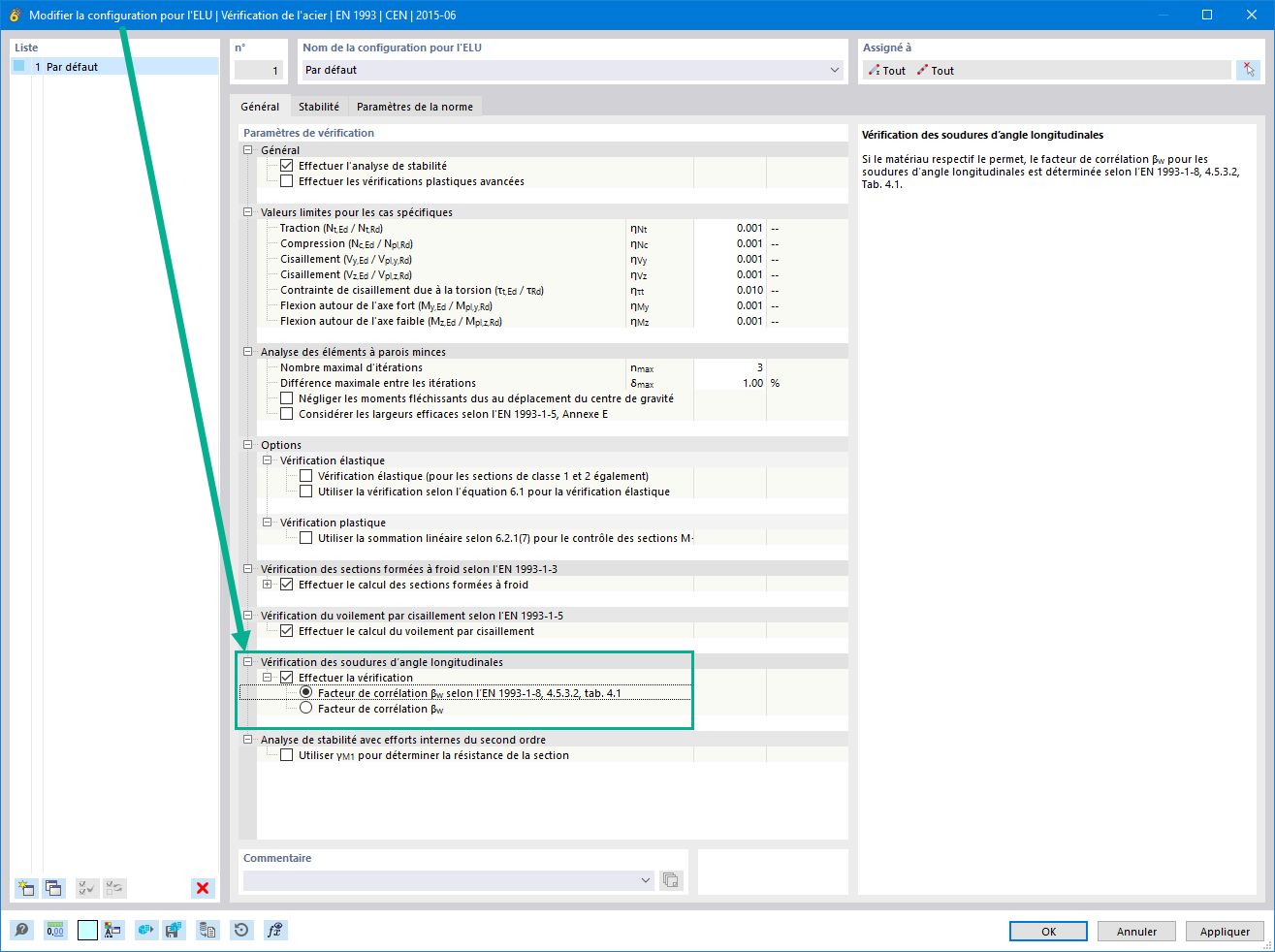Check 'Considérer les largeurs efficaces' Annexe E option
This screenshot has width=1275, height=952.
[x=286, y=414]
